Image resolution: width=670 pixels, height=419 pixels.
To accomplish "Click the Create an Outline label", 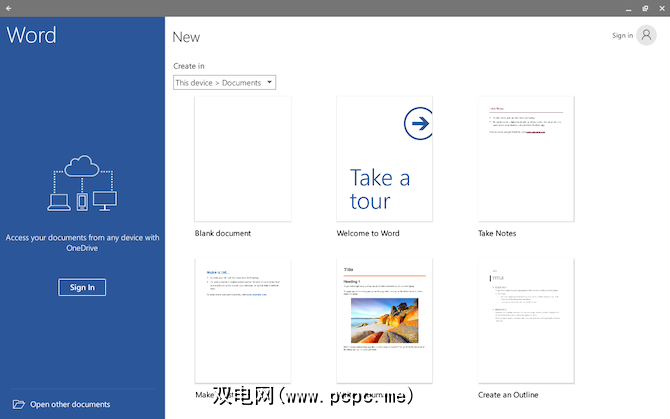I will point(508,395).
